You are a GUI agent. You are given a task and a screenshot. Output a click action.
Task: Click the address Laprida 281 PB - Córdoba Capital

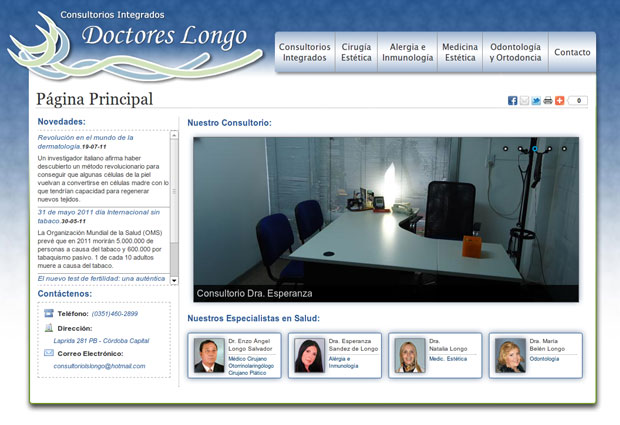101,341
